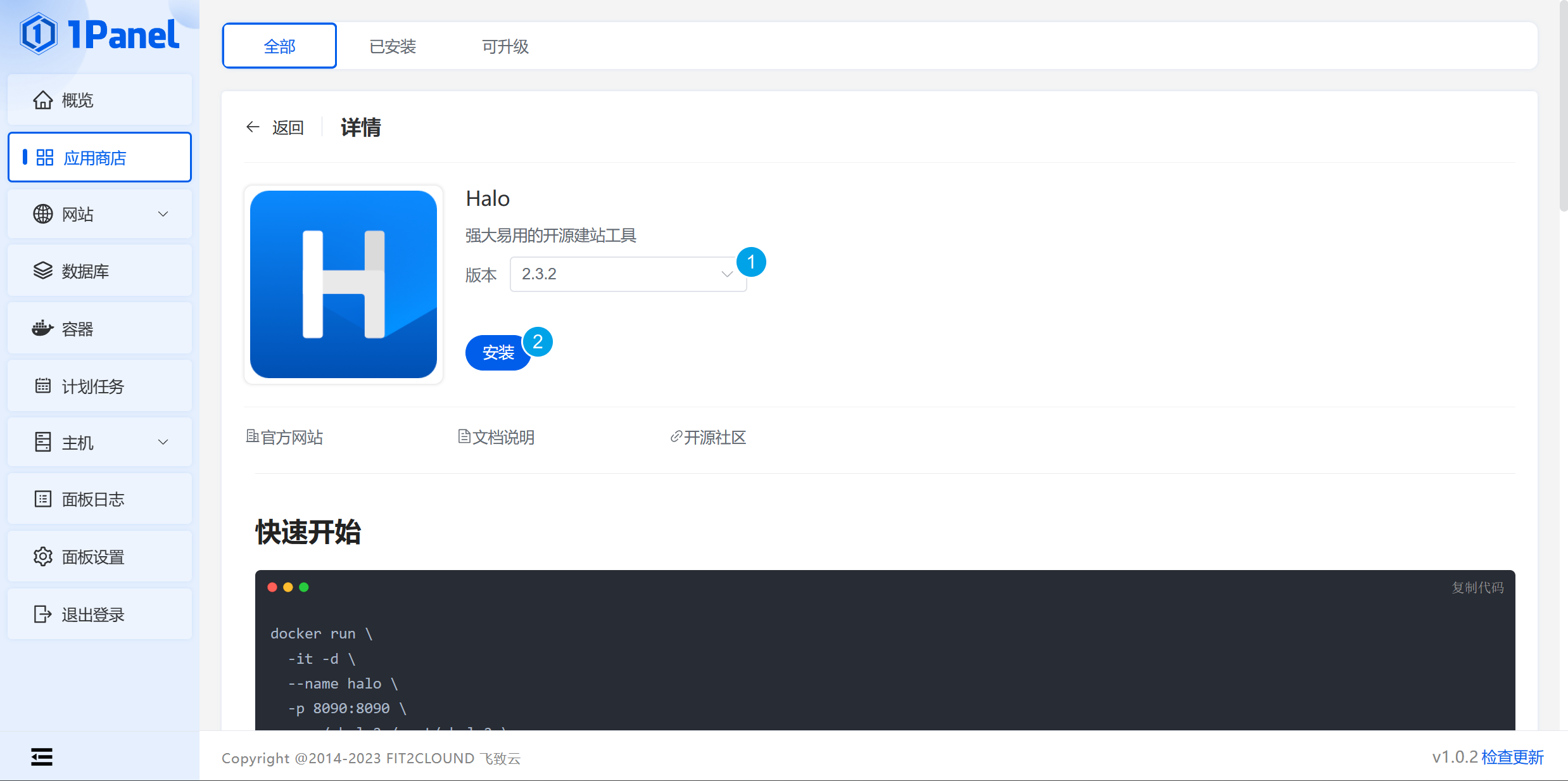Click the 检查更新 link in the footer
The height and width of the screenshot is (781, 1568).
coord(1512,757)
